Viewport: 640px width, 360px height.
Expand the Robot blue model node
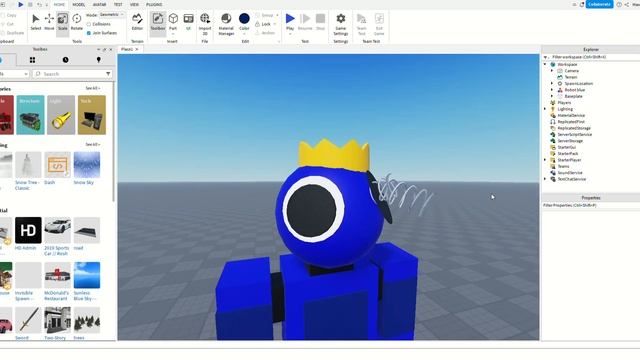552,90
